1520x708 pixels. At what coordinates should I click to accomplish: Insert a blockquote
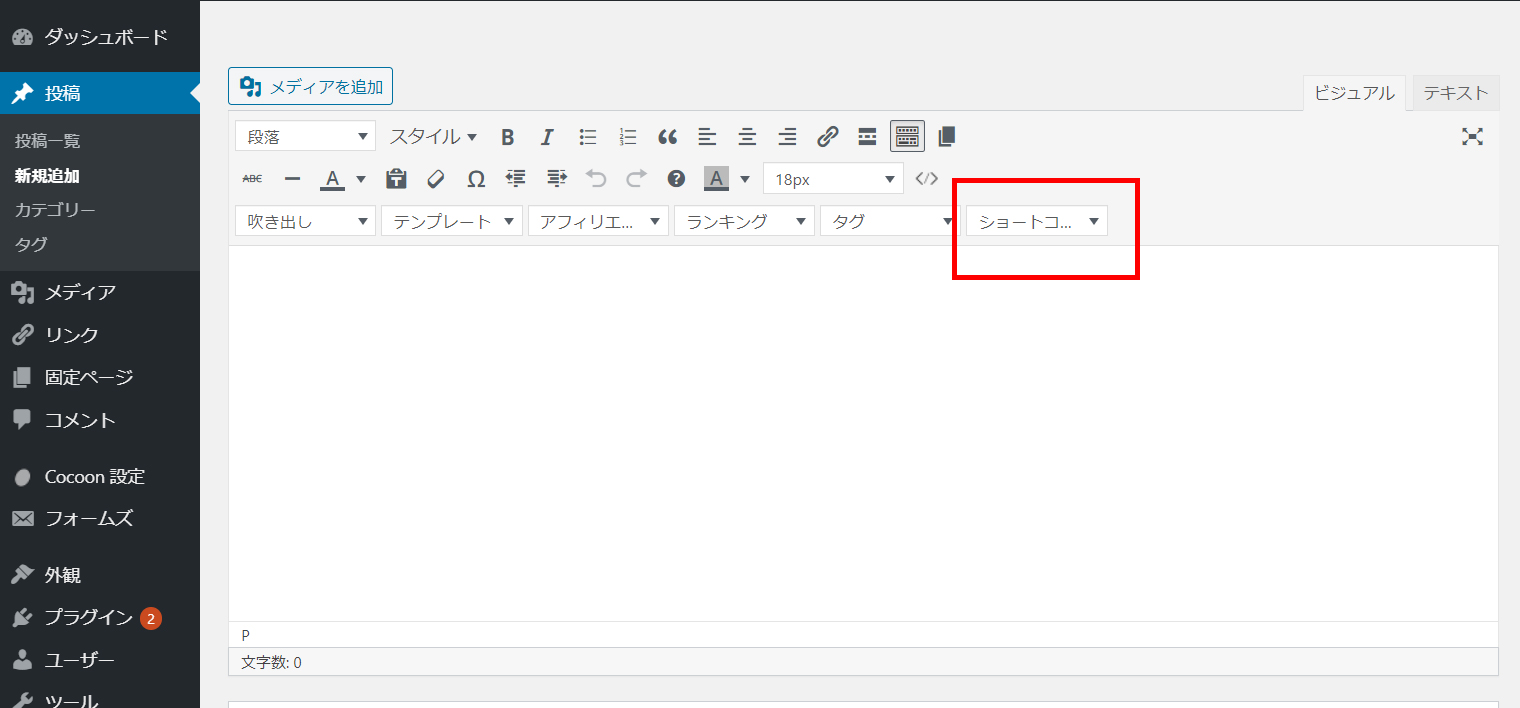(x=667, y=136)
